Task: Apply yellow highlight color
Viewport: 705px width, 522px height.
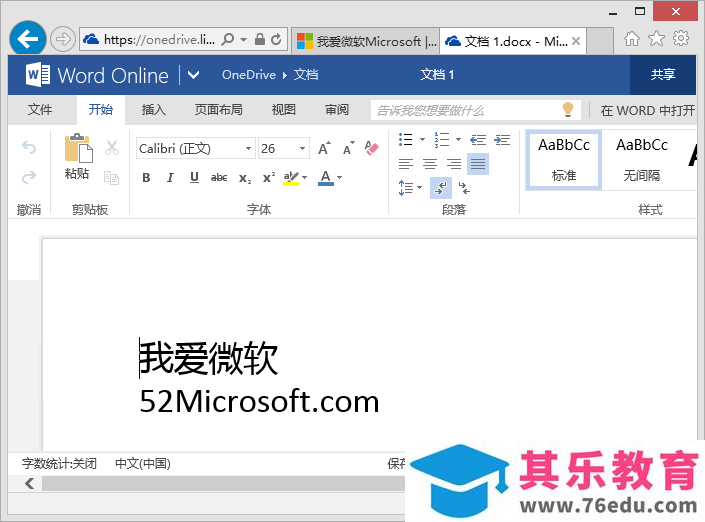Action: pyautogui.click(x=291, y=178)
